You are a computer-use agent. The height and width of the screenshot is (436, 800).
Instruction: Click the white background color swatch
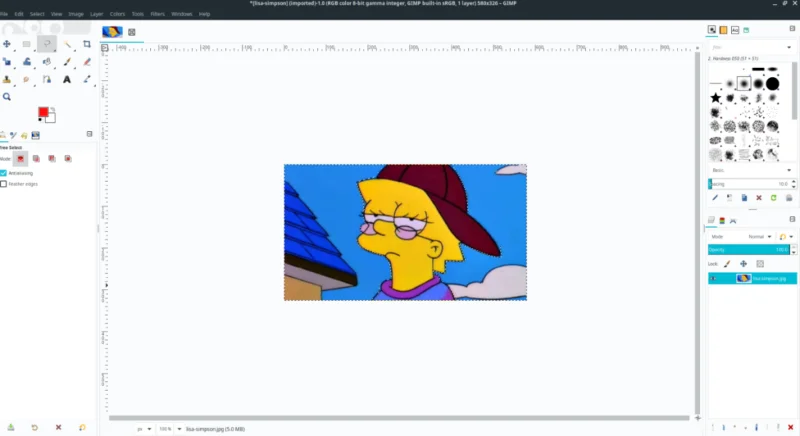[52, 119]
